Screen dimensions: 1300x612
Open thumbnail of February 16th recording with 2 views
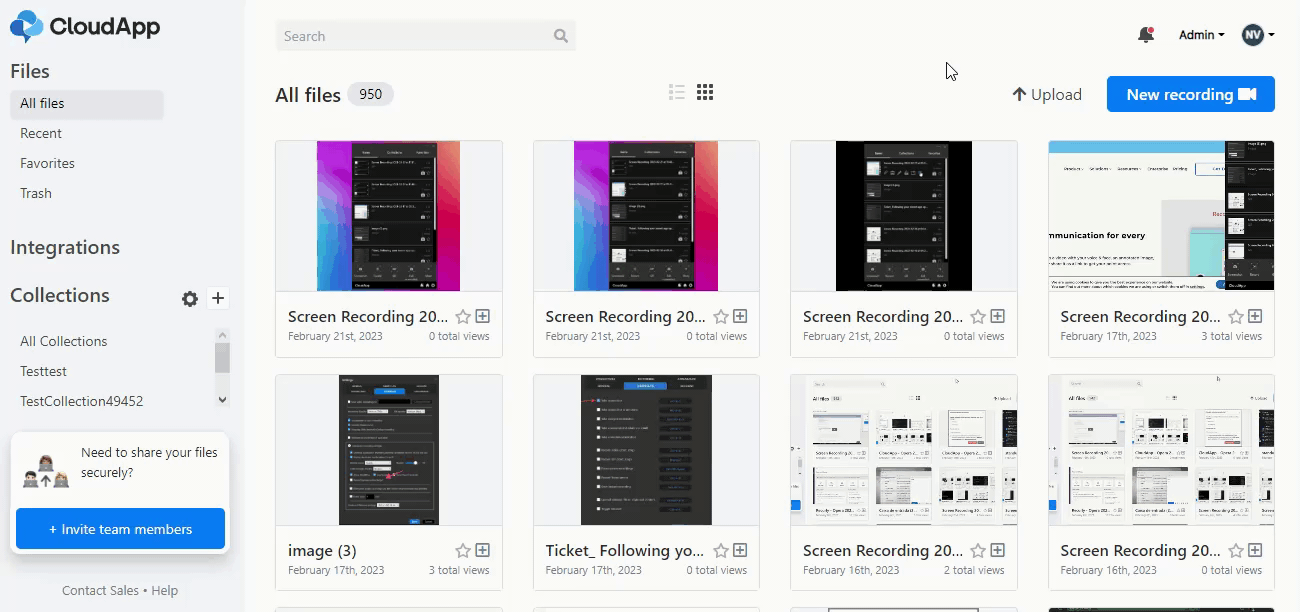click(904, 450)
